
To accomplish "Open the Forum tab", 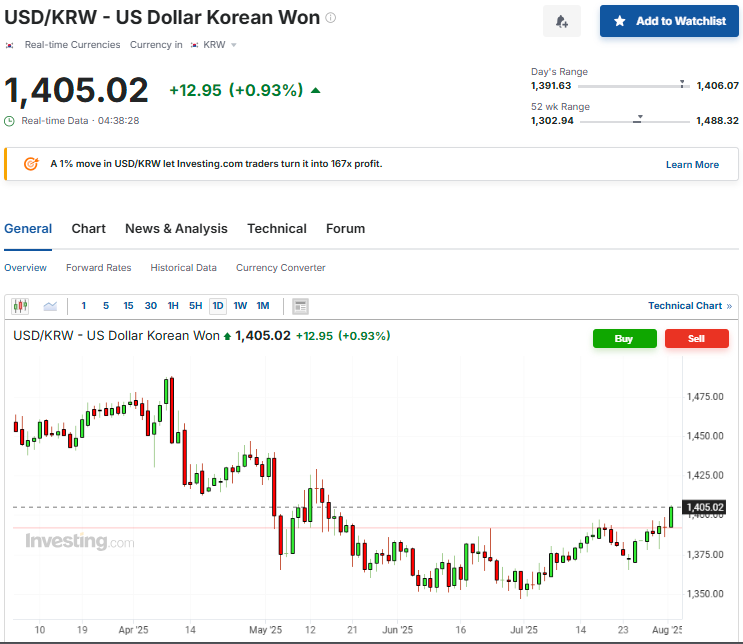I will click(345, 229).
